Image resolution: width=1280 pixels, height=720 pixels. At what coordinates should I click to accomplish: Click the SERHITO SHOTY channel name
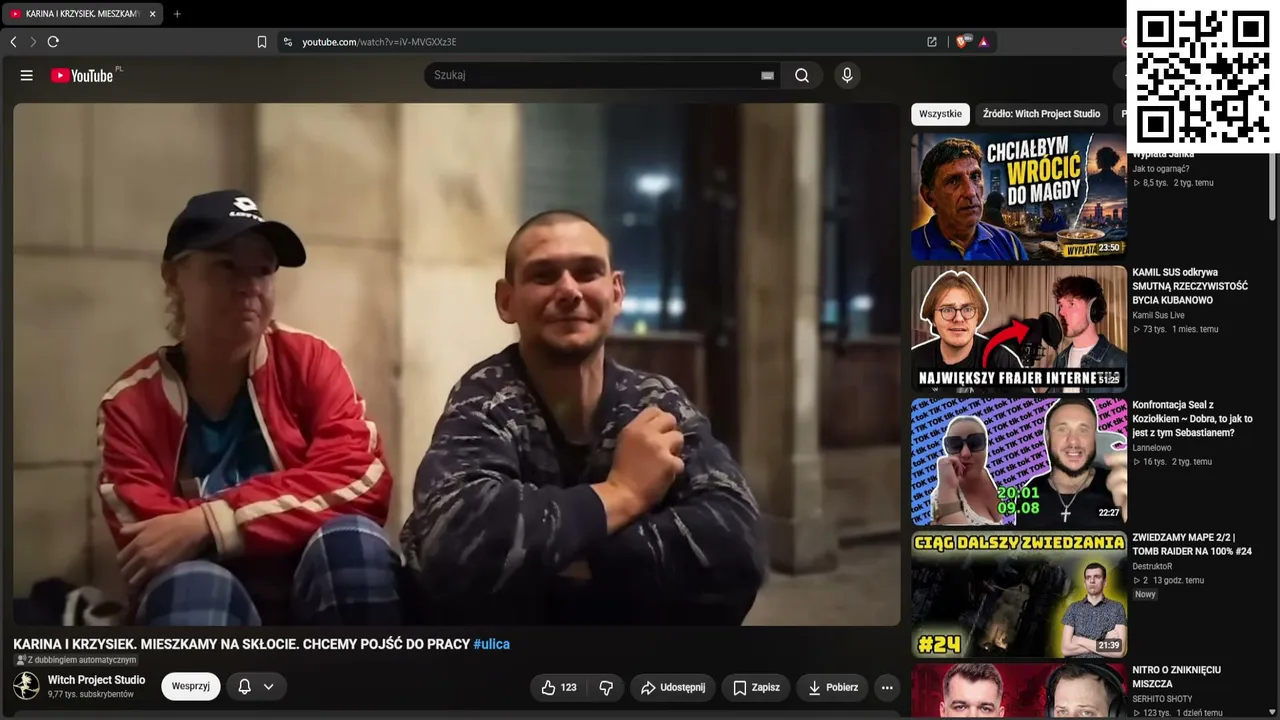(x=1160, y=699)
